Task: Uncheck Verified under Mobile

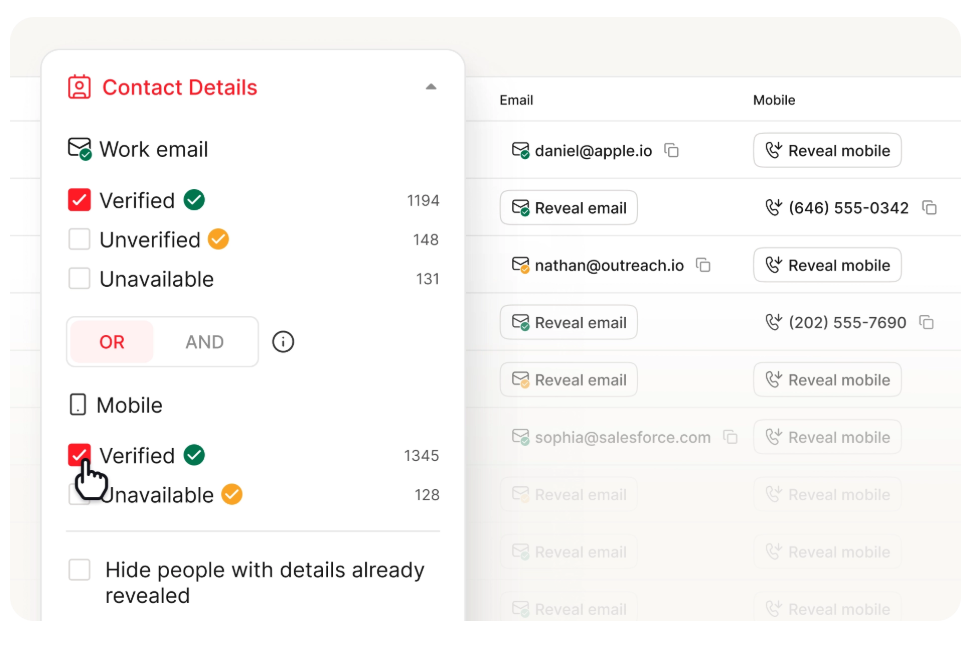Action: pyautogui.click(x=79, y=455)
